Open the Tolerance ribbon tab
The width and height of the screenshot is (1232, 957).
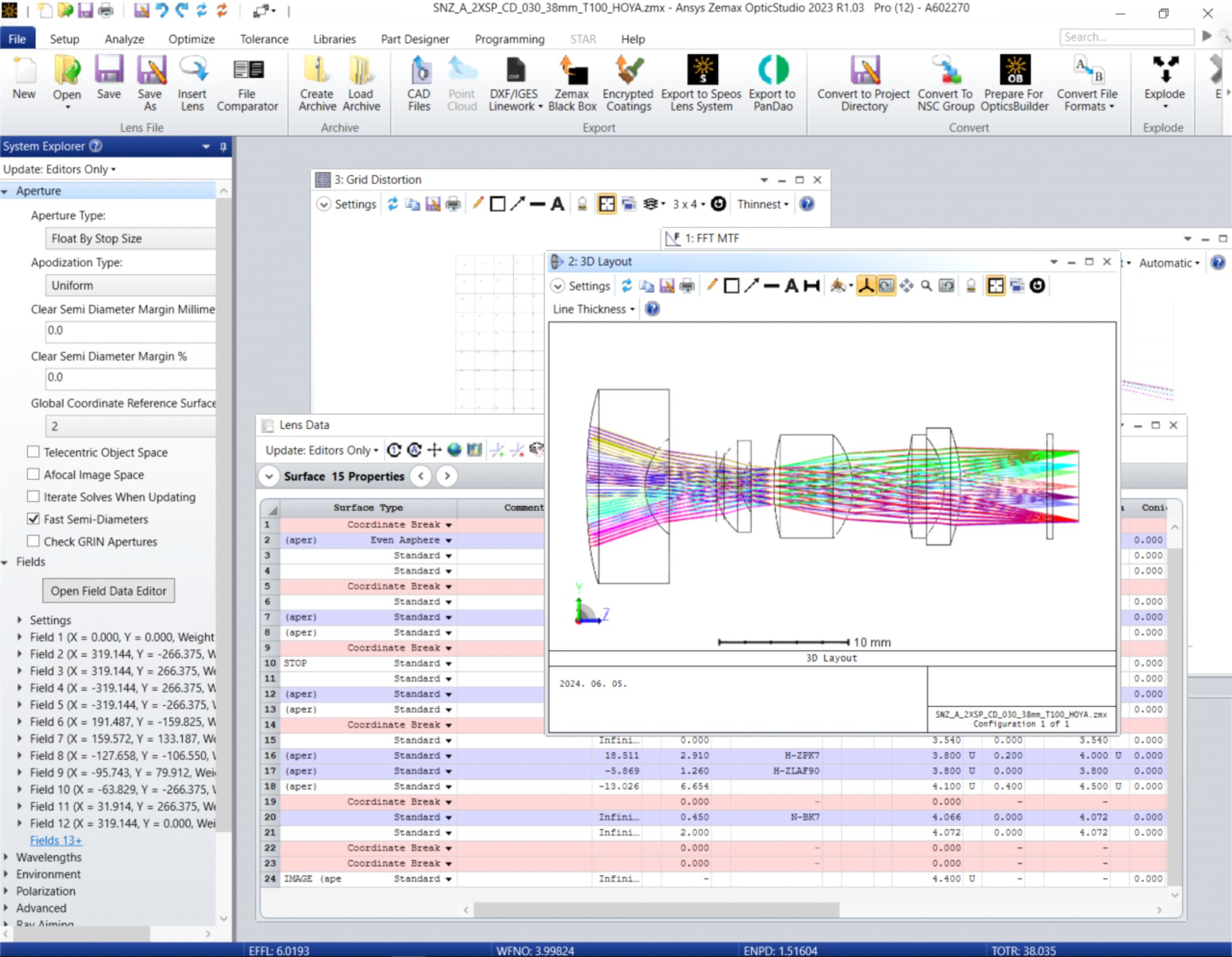pyautogui.click(x=264, y=39)
